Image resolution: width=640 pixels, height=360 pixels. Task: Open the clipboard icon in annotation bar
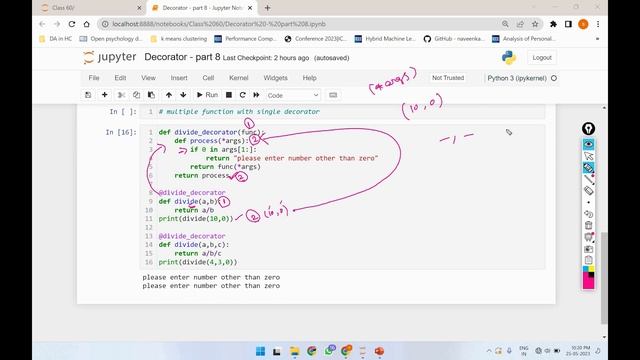[x=588, y=260]
